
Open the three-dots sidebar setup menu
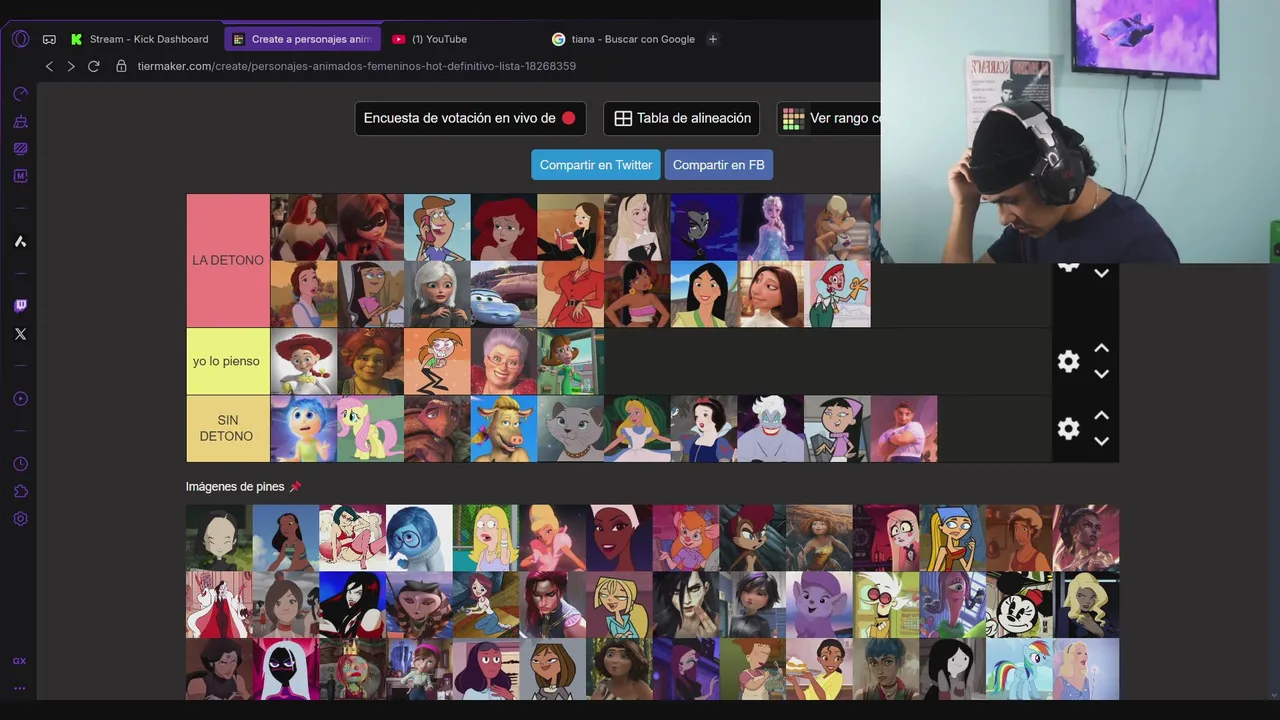point(20,688)
